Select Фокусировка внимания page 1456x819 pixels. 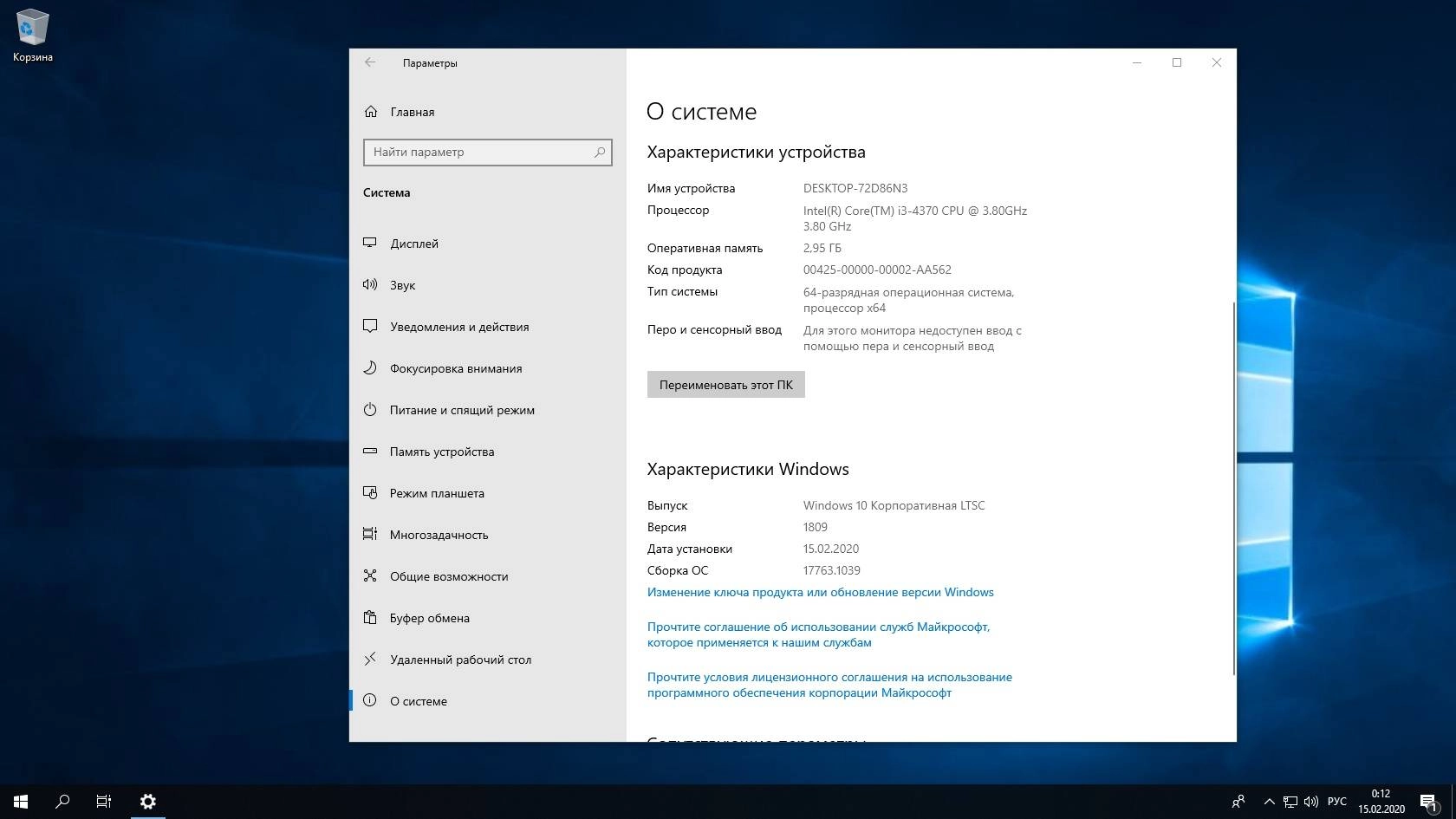(x=488, y=368)
